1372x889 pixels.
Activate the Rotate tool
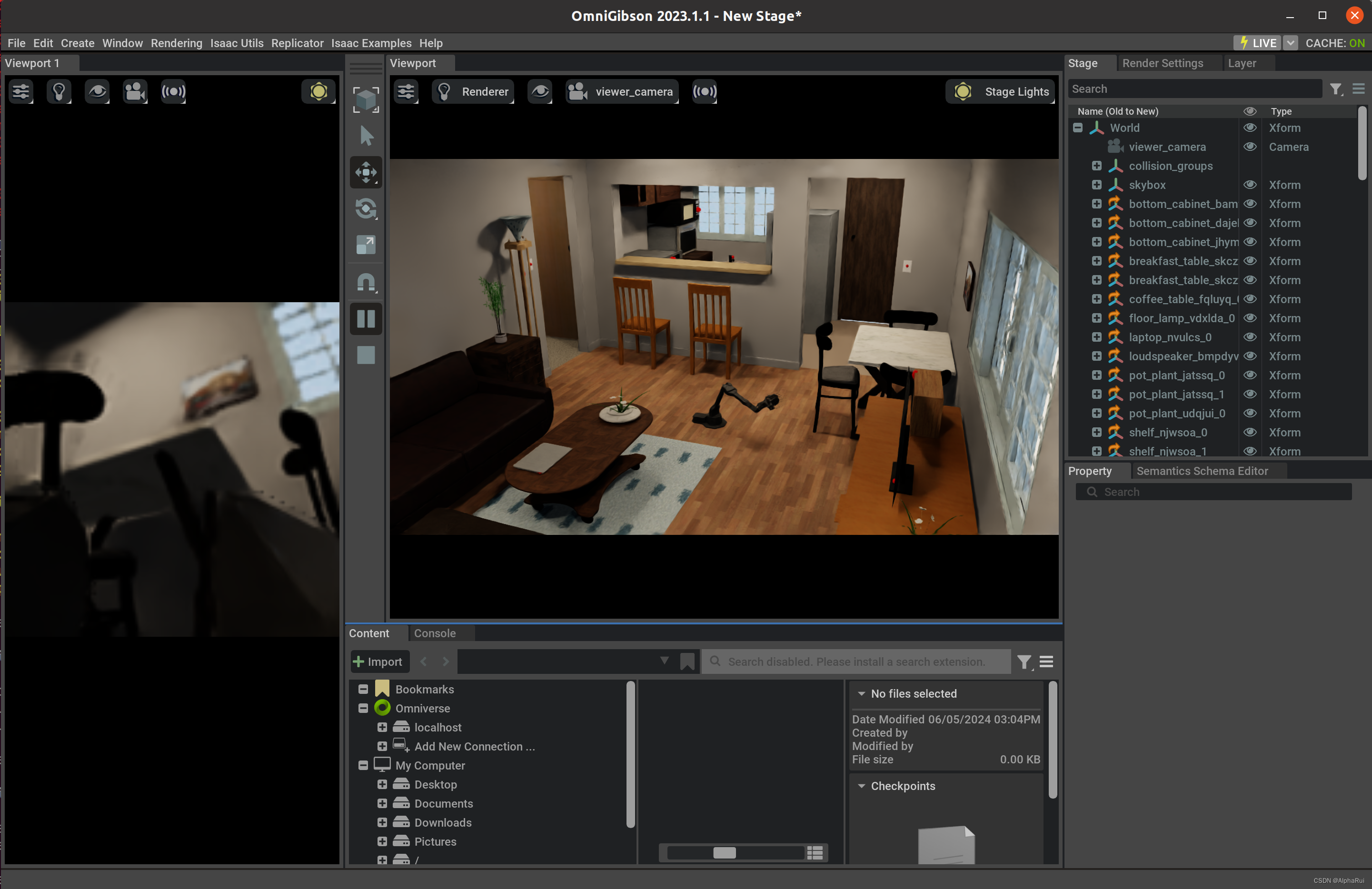366,208
